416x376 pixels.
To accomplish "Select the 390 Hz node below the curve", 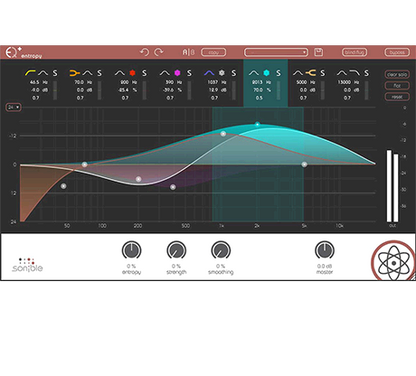I will pos(173,187).
